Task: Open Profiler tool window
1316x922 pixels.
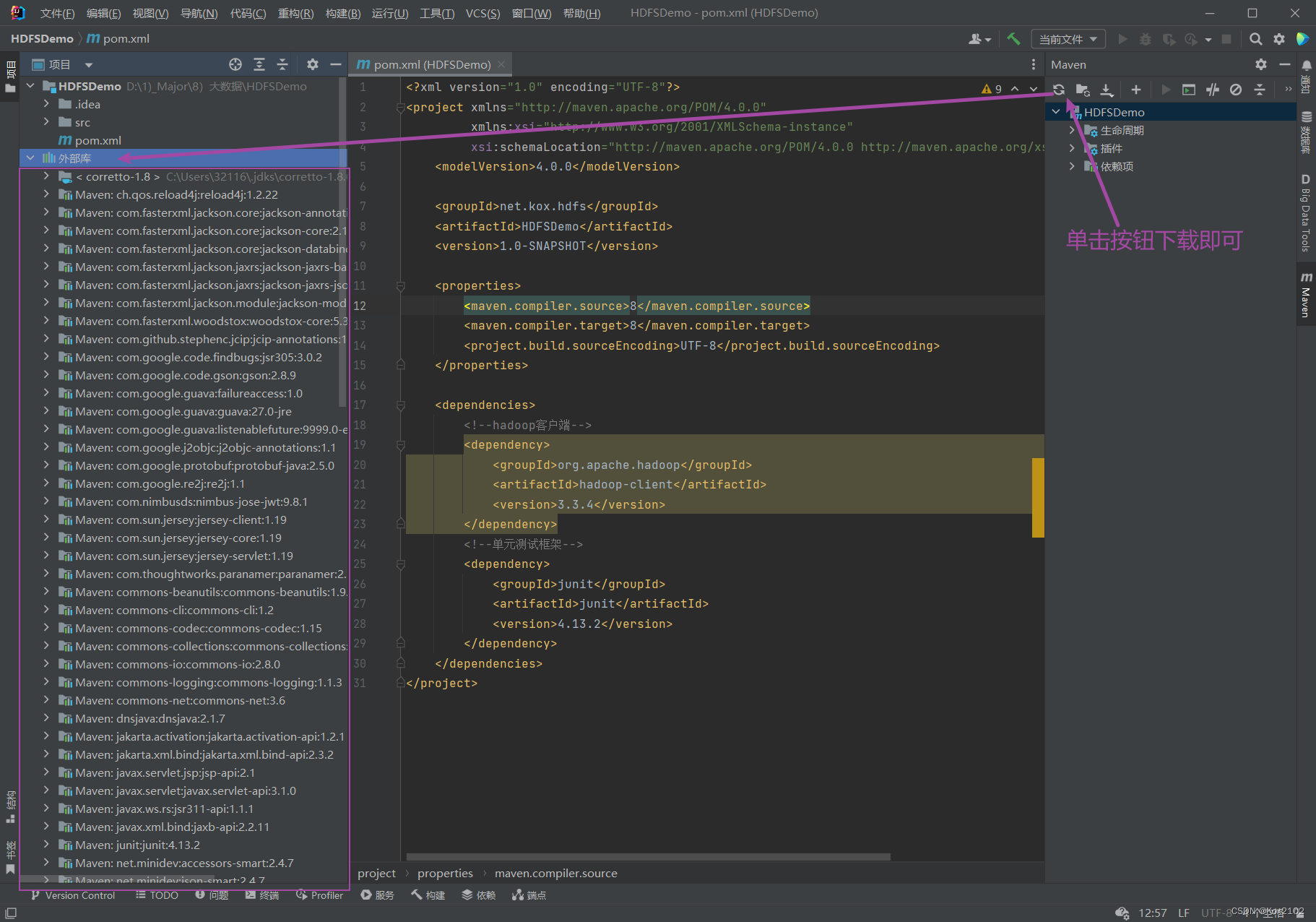Action: click(x=319, y=895)
